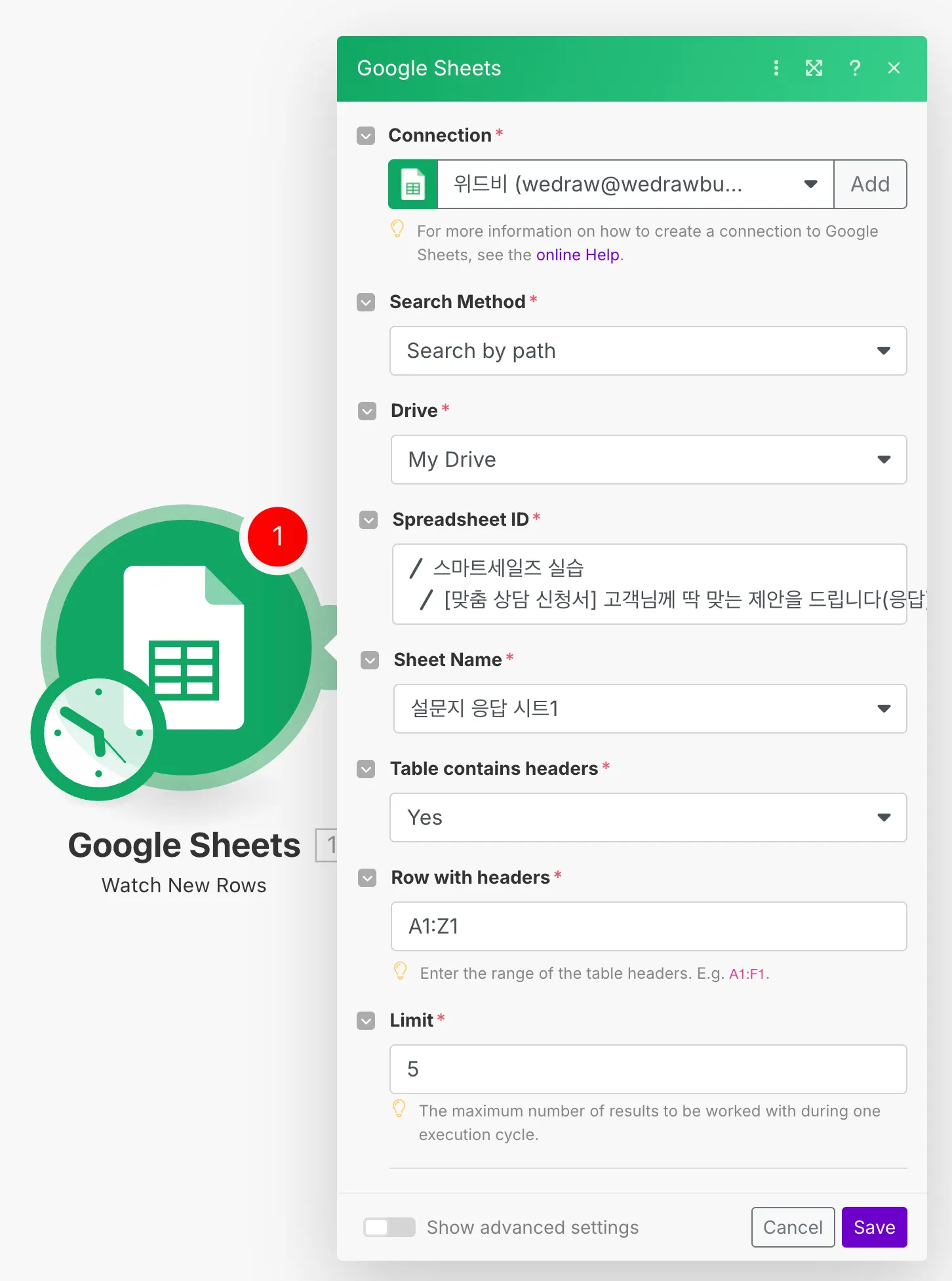This screenshot has width=952, height=1281.
Task: Open the Search by path dropdown
Action: (648, 351)
